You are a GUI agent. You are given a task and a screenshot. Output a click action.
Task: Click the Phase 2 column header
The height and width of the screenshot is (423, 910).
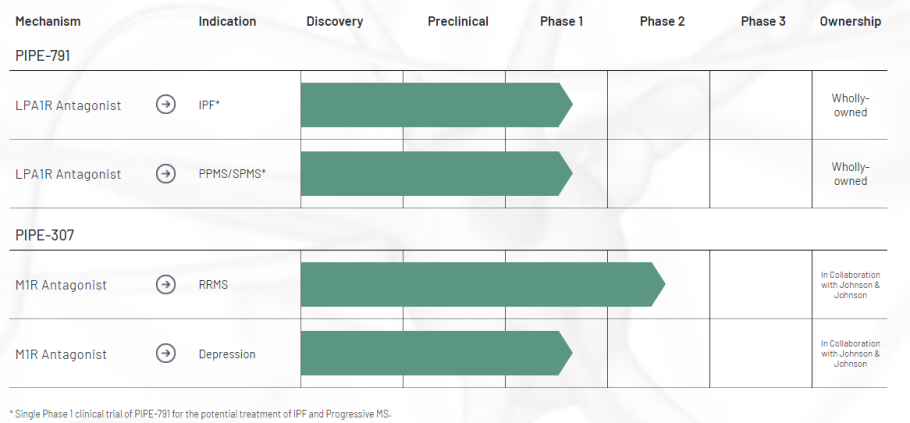(662, 21)
